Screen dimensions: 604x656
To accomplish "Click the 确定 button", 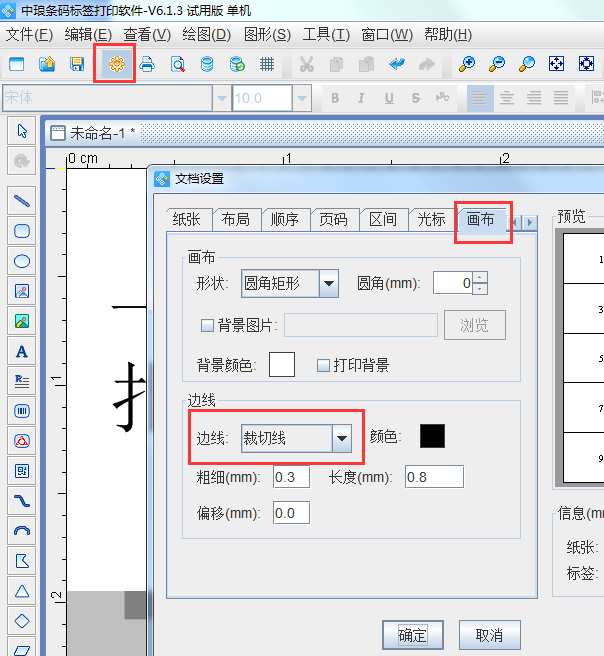I will pyautogui.click(x=413, y=636).
